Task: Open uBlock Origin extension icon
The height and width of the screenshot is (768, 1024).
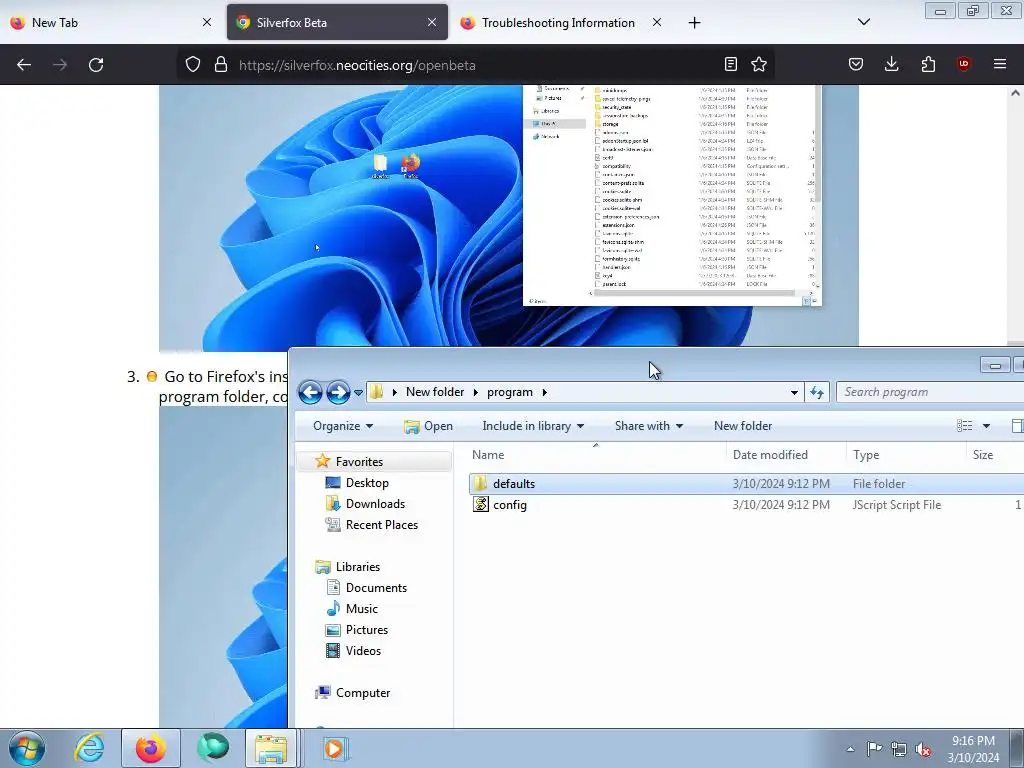Action: click(x=963, y=64)
